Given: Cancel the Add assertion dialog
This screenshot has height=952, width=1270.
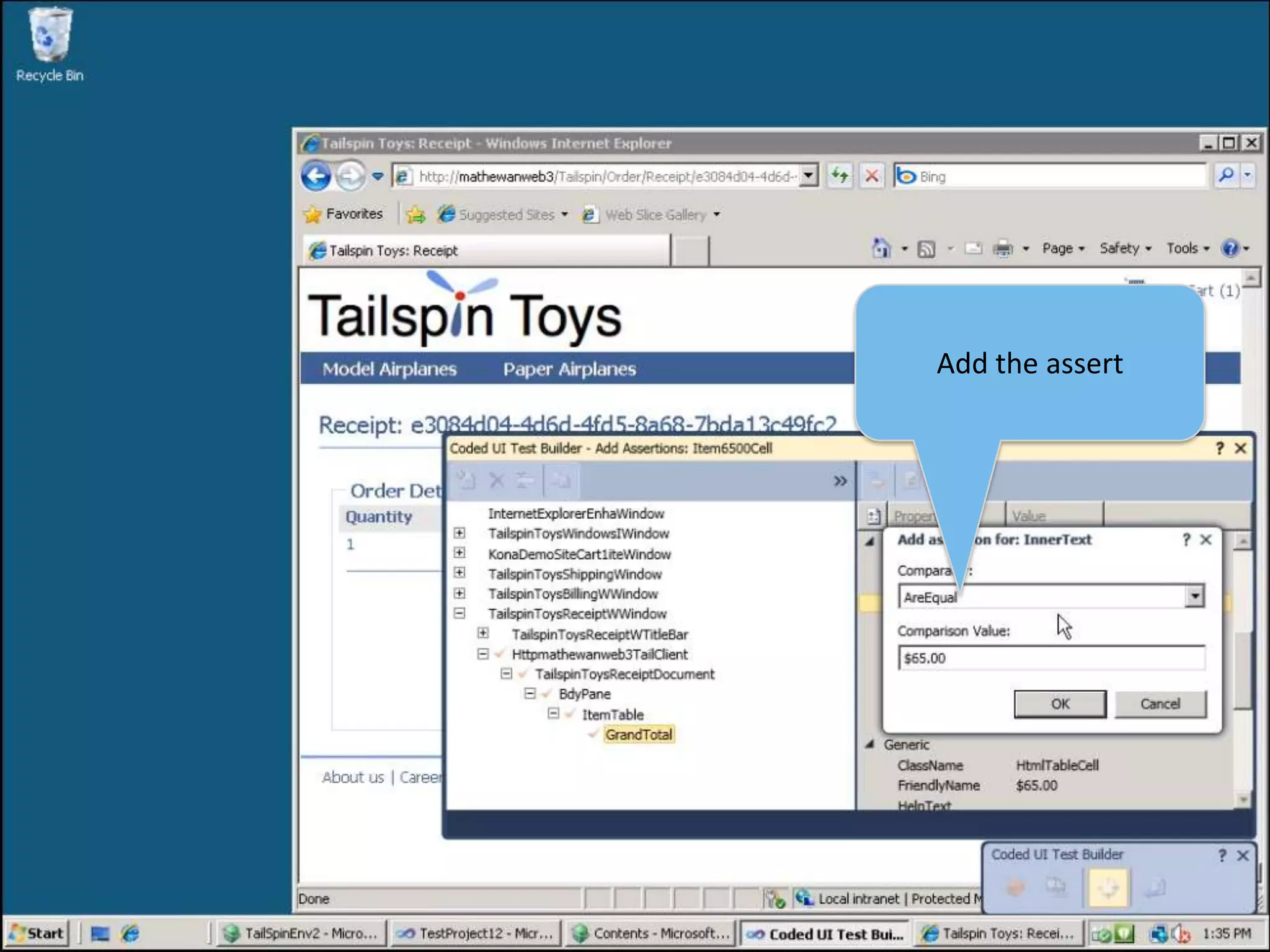Looking at the screenshot, I should tap(1160, 704).
